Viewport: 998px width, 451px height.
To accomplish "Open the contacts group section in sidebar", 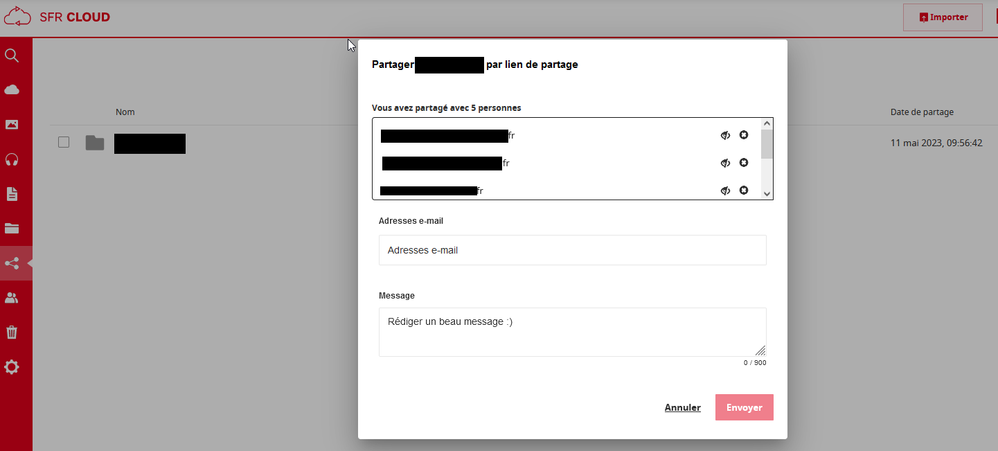I will 12,298.
